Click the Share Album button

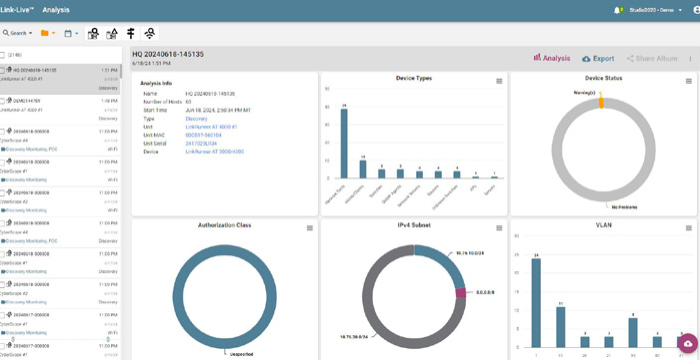652,59
